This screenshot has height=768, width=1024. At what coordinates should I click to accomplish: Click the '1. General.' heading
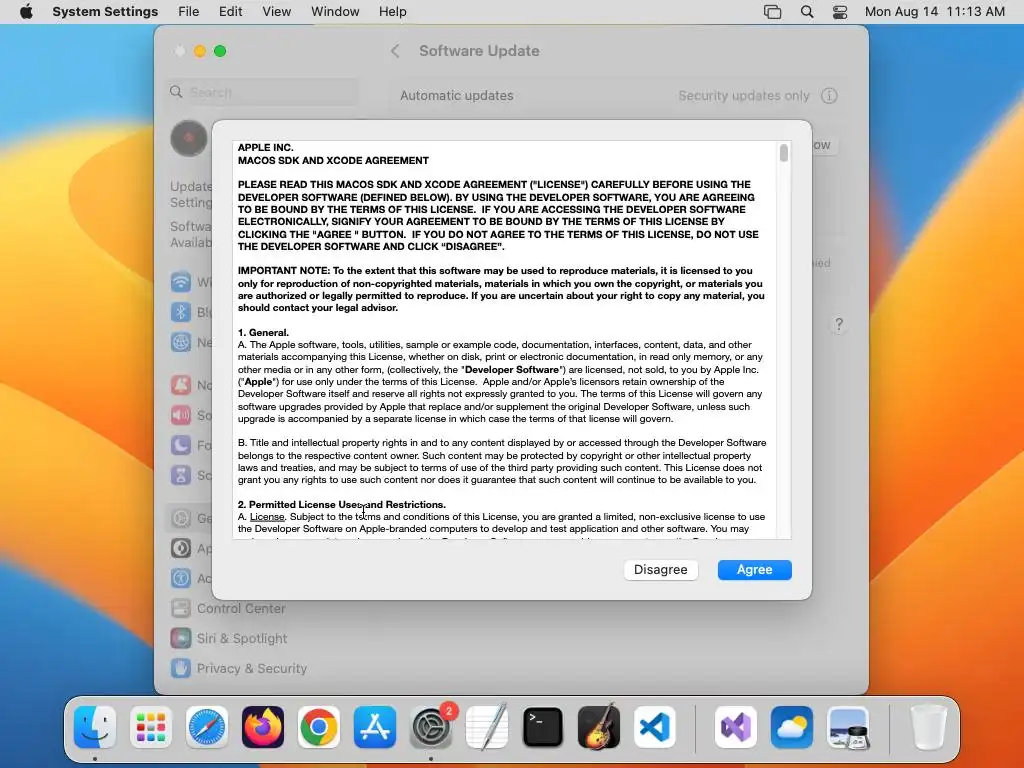263,332
